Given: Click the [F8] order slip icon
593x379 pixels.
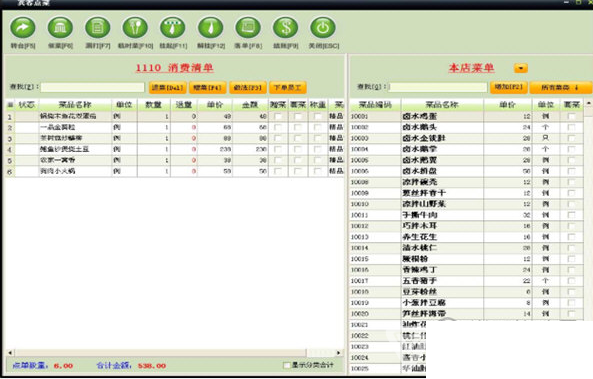Looking at the screenshot, I should (x=248, y=28).
